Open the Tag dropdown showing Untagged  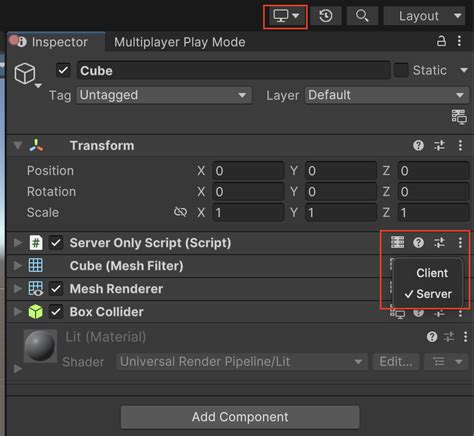pos(164,95)
